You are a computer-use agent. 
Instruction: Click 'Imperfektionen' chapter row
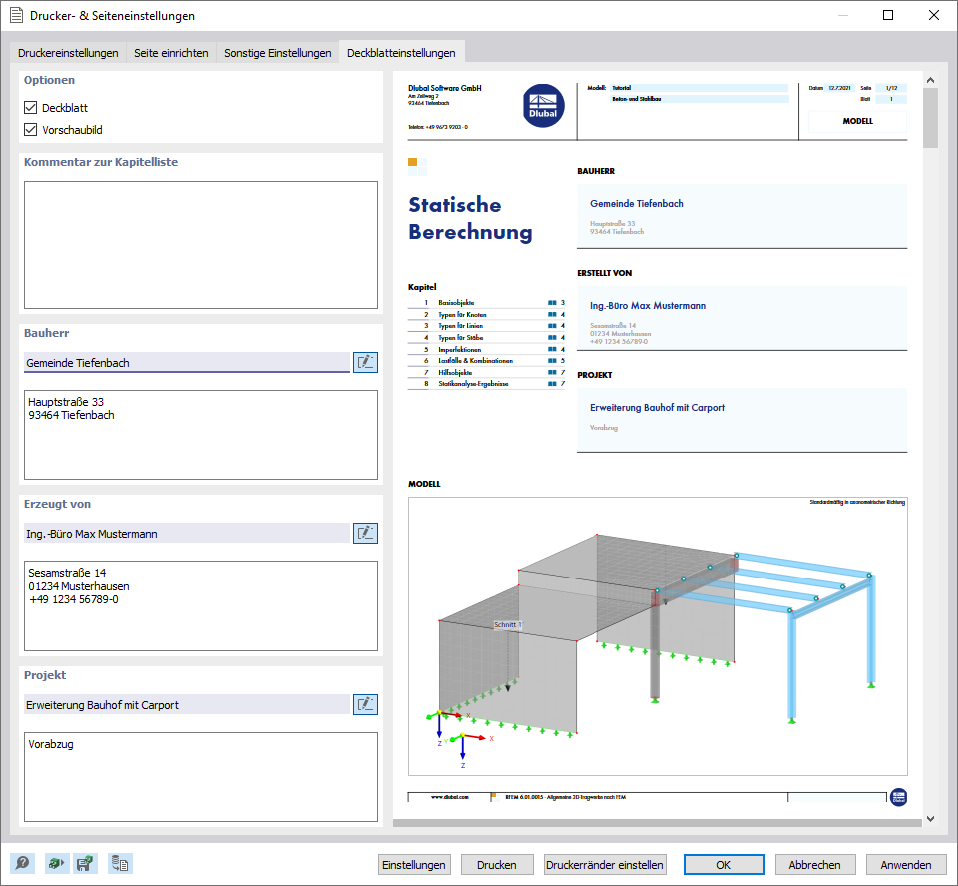(x=486, y=349)
